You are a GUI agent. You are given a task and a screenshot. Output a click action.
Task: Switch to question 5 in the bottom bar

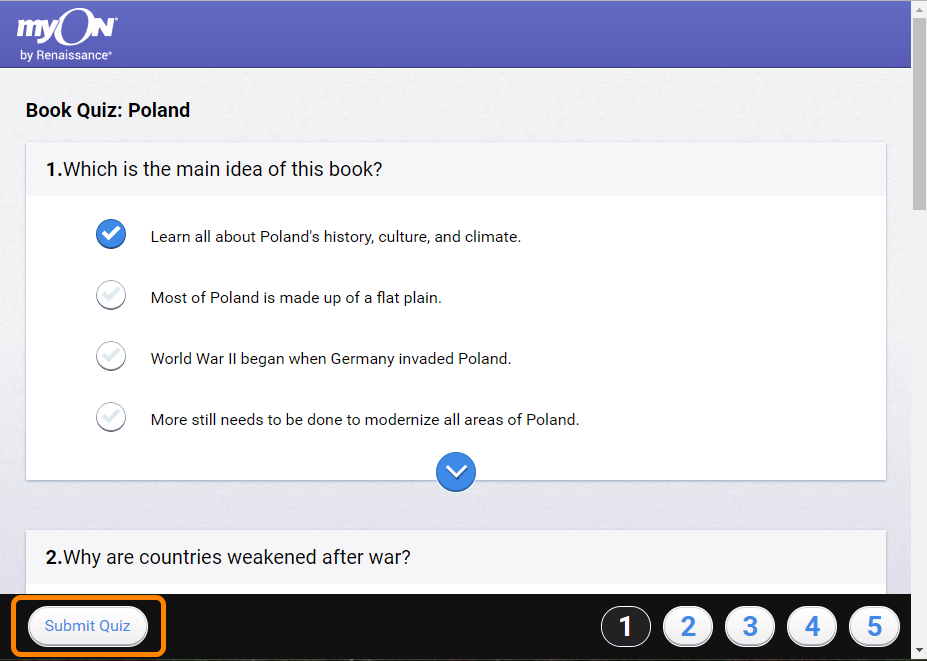pos(874,627)
